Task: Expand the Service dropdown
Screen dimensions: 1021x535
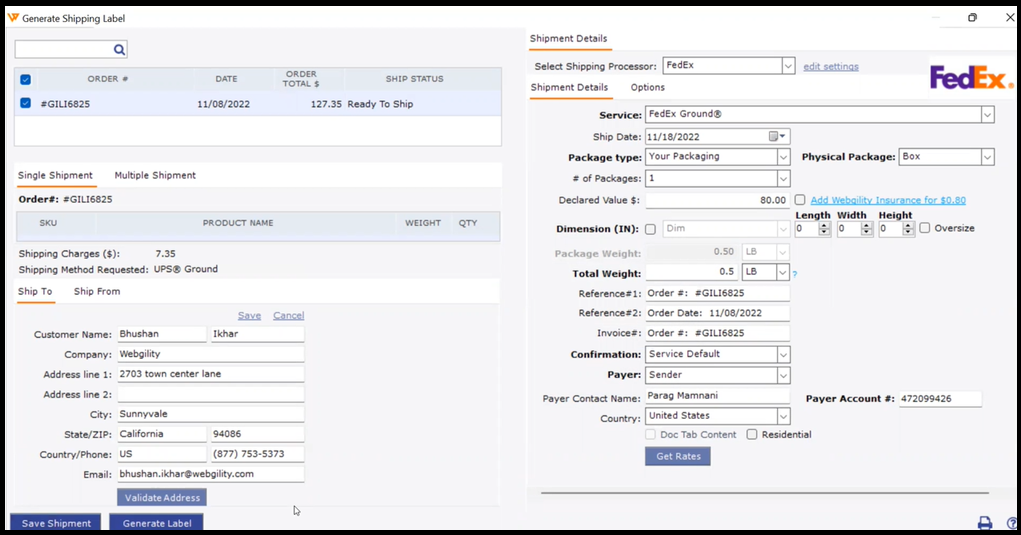Action: [x=987, y=116]
